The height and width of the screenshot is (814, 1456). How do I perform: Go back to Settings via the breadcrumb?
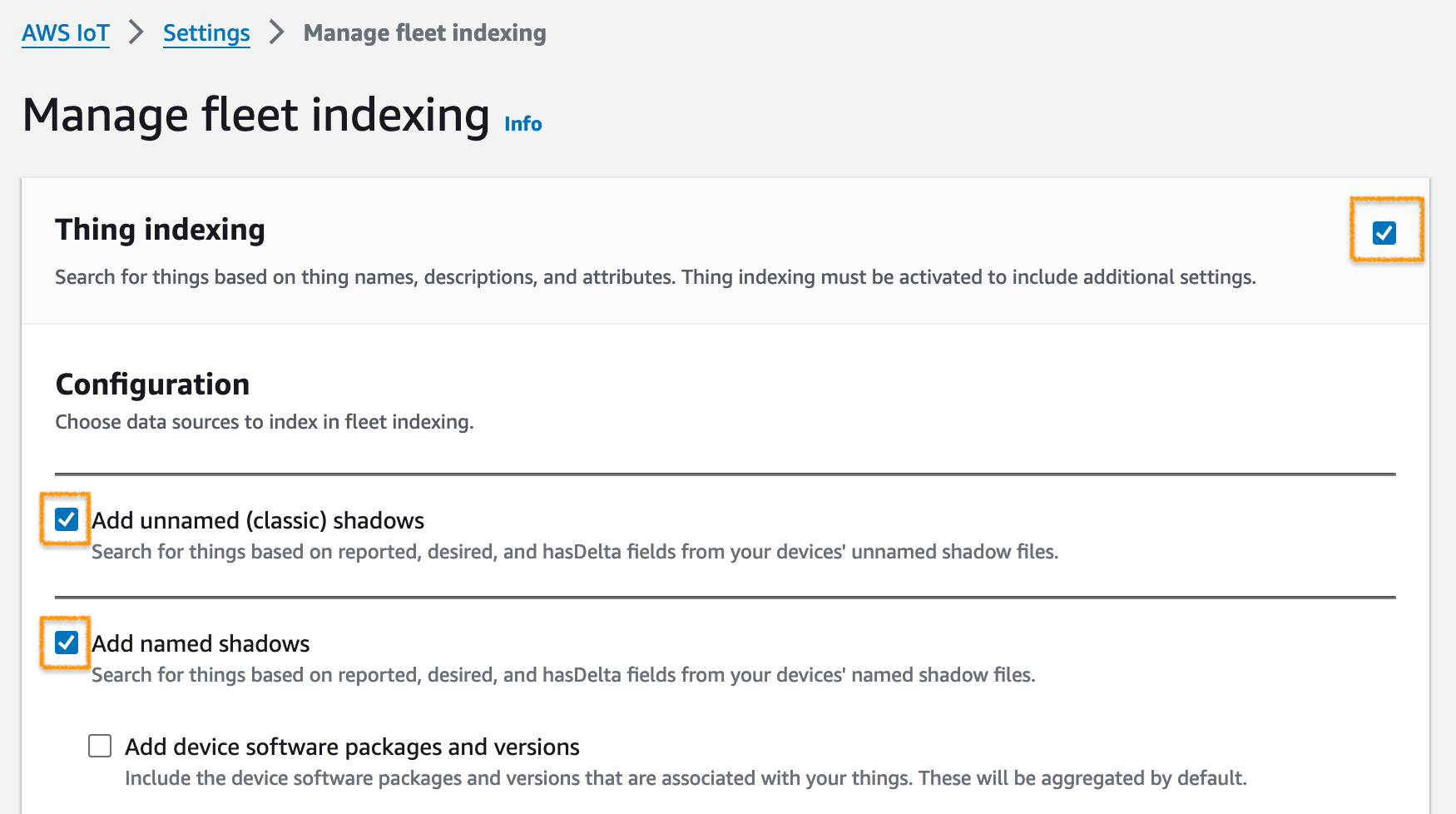point(206,33)
